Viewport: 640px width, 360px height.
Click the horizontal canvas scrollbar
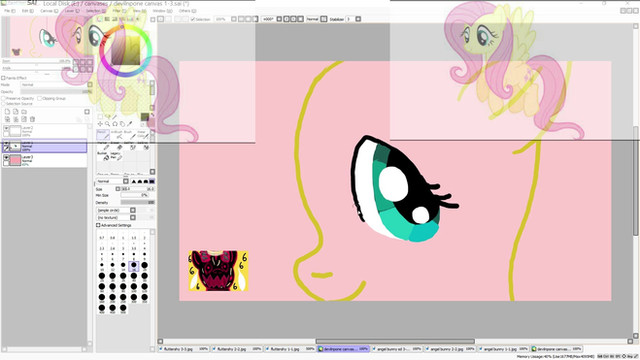pos(395,341)
